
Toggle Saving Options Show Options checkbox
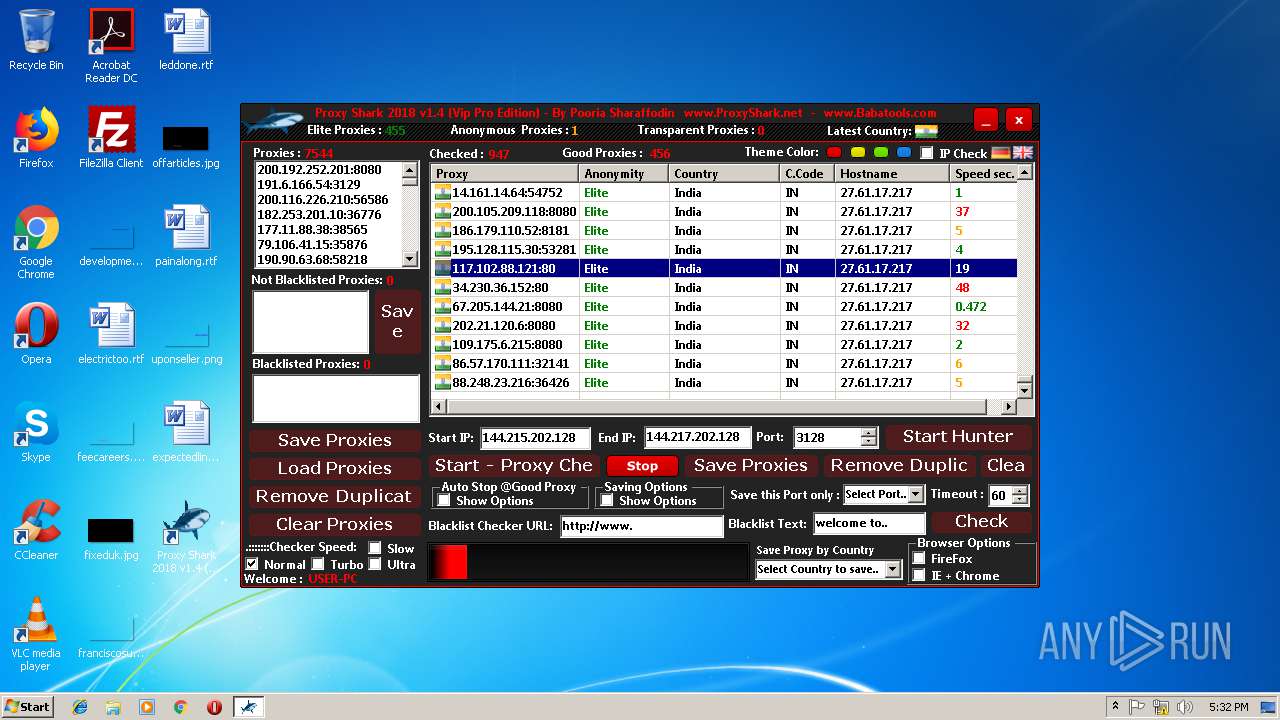[x=607, y=501]
